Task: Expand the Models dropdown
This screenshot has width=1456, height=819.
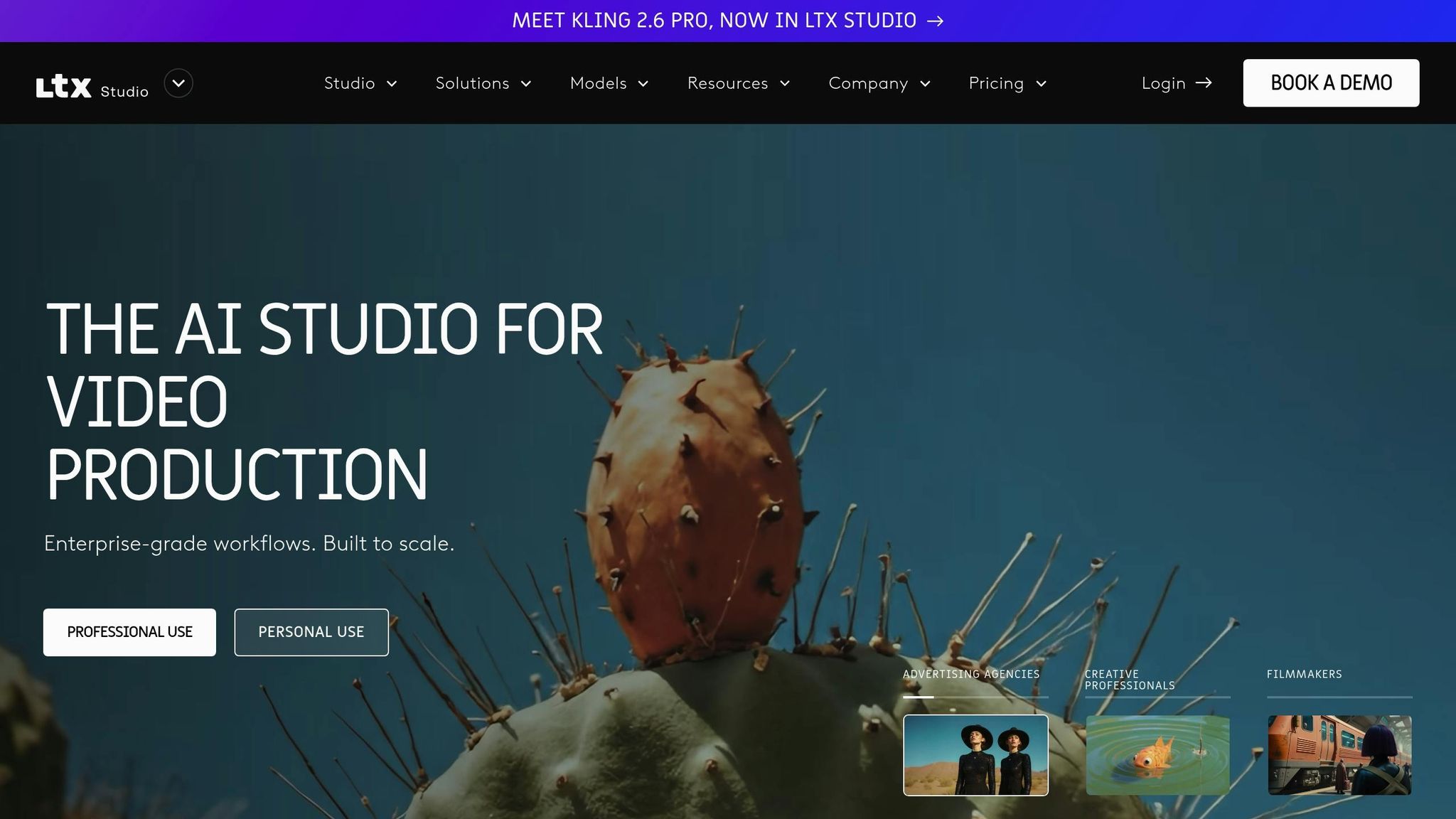Action: (609, 83)
